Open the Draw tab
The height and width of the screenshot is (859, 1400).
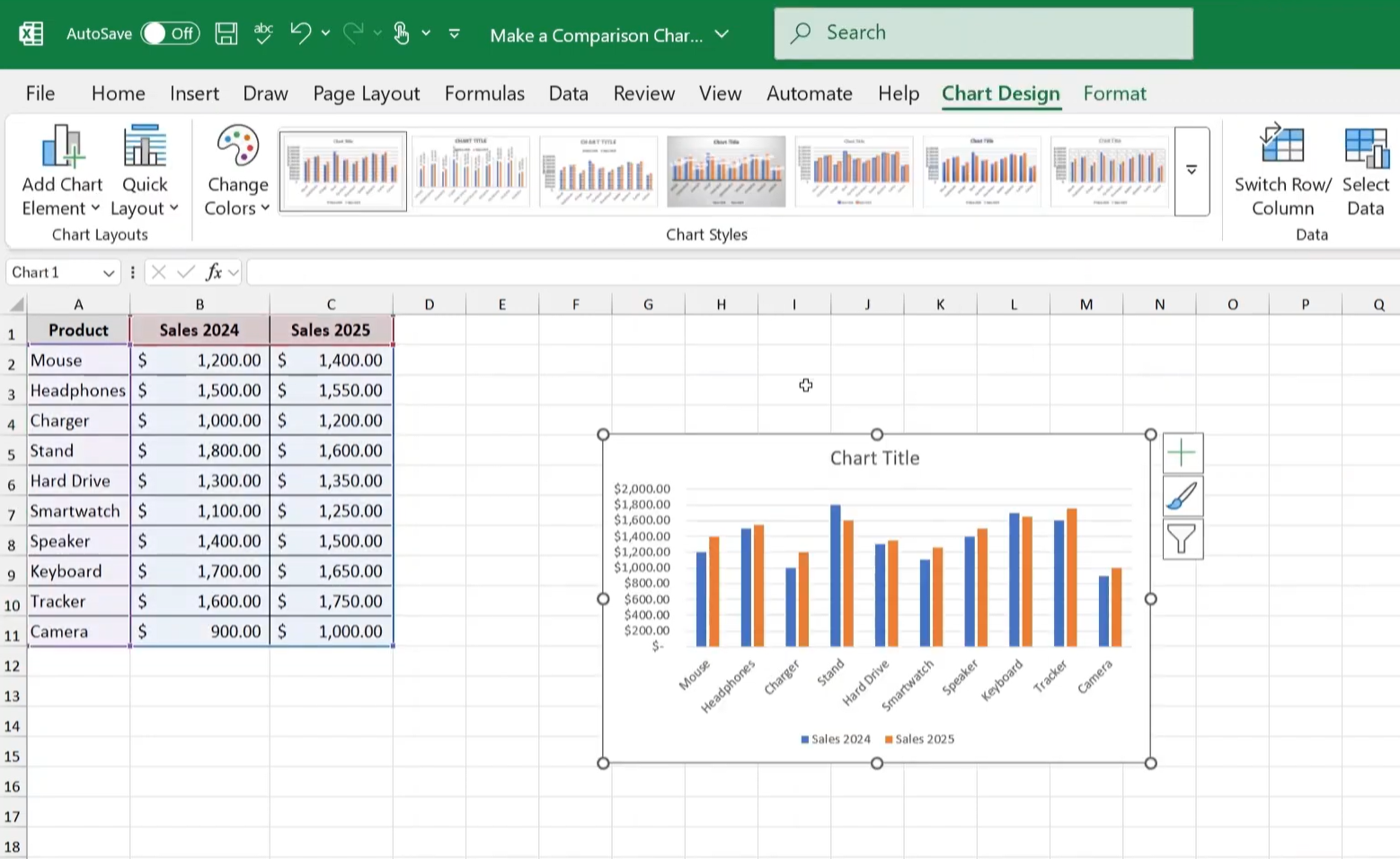coord(265,93)
